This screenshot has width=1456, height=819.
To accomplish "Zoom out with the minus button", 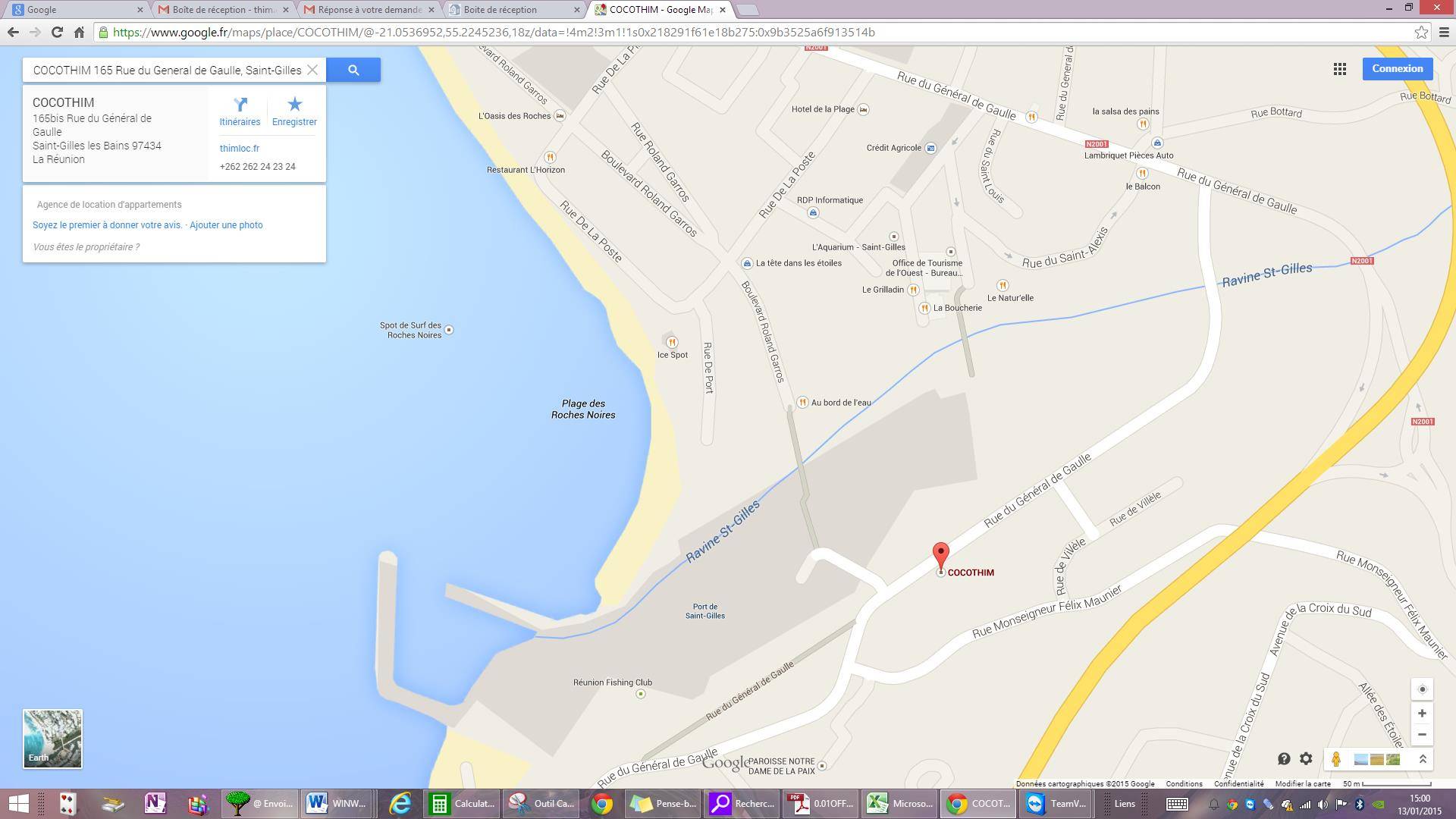I will tap(1422, 734).
